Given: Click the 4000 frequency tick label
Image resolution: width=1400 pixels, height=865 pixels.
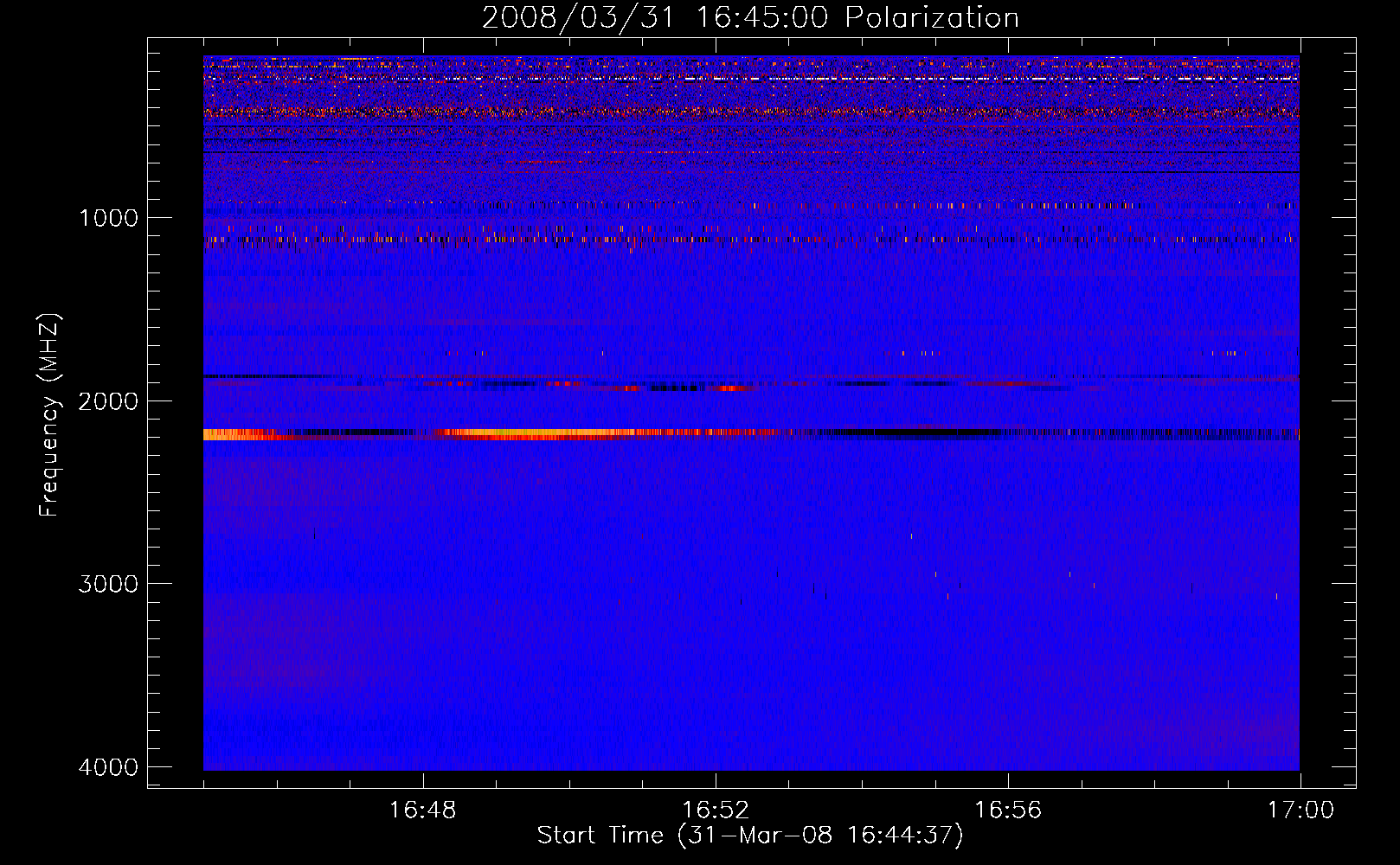Looking at the screenshot, I should point(109,767).
